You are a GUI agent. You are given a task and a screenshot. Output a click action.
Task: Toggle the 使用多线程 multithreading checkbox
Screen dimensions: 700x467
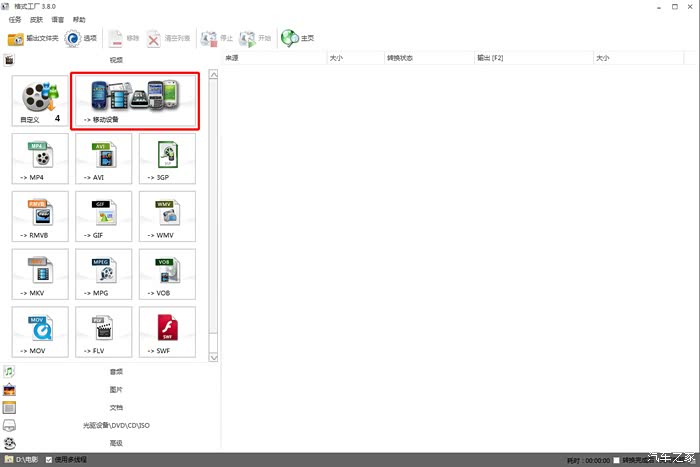(x=49, y=459)
